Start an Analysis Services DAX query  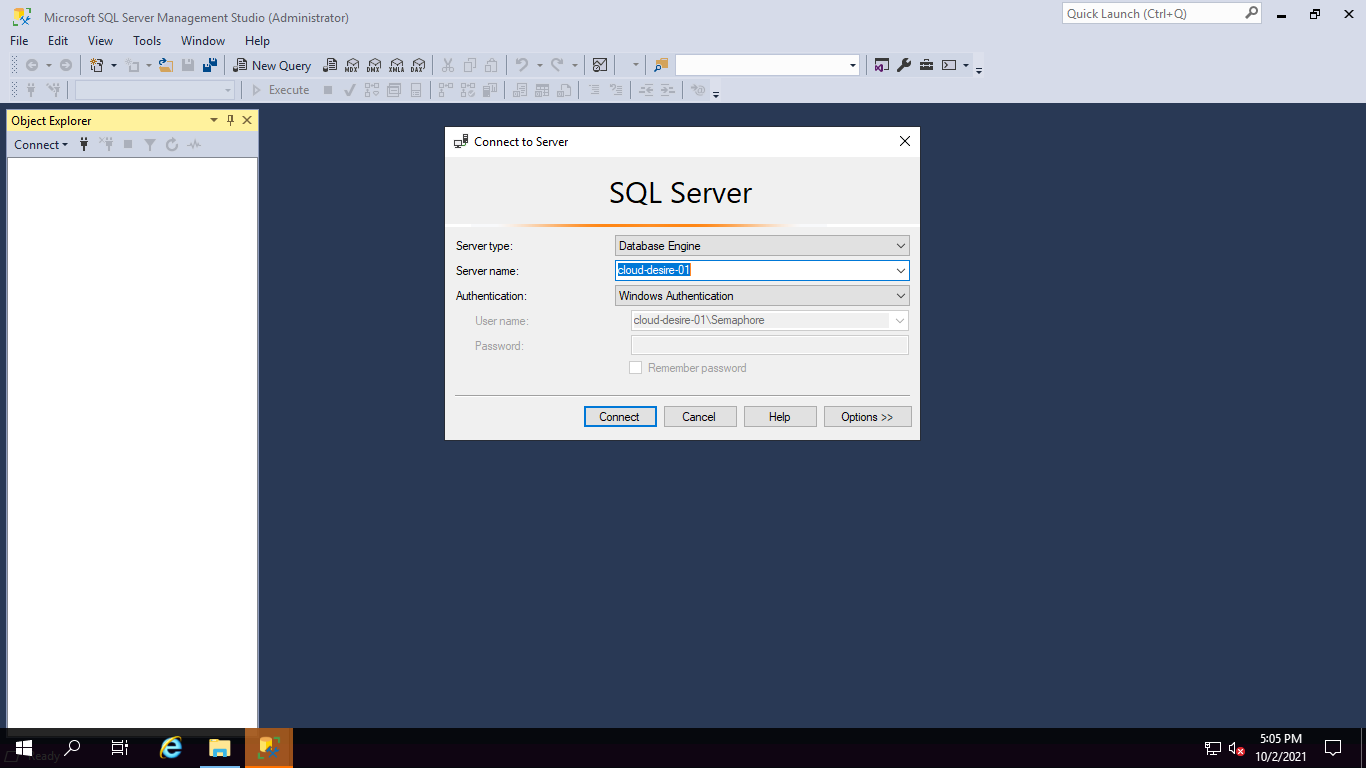(x=418, y=65)
